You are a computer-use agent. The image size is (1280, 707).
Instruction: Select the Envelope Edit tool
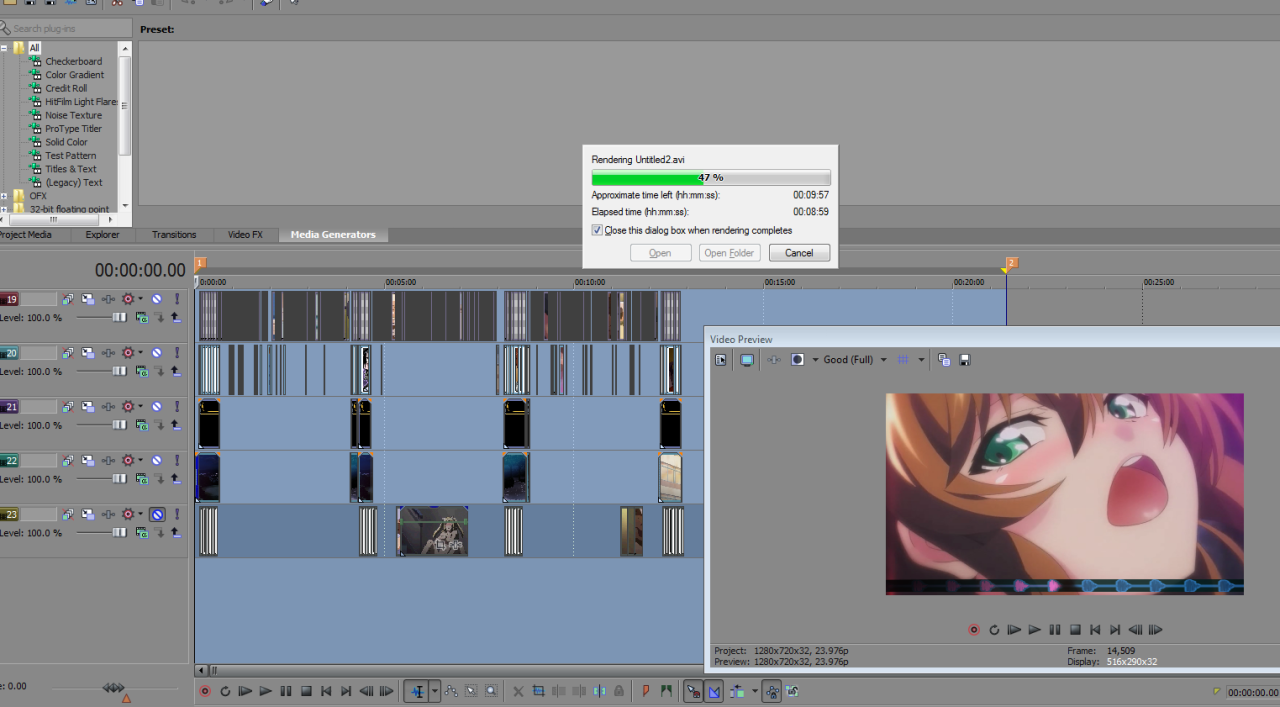point(451,691)
